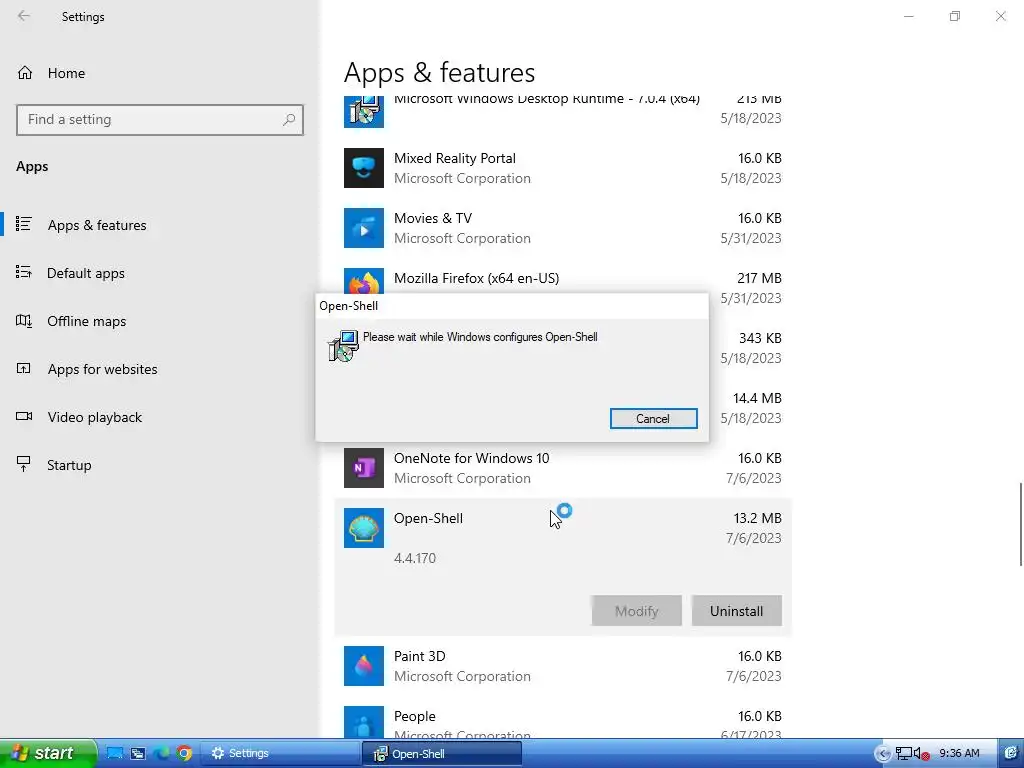This screenshot has width=1024, height=768.
Task: Click the Mozilla Firefox app icon
Action: coord(364,282)
